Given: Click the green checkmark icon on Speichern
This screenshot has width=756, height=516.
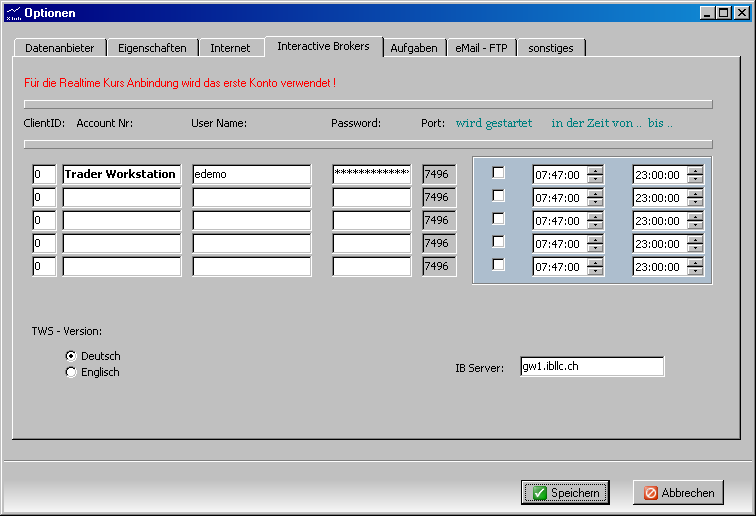Looking at the screenshot, I should [540, 493].
